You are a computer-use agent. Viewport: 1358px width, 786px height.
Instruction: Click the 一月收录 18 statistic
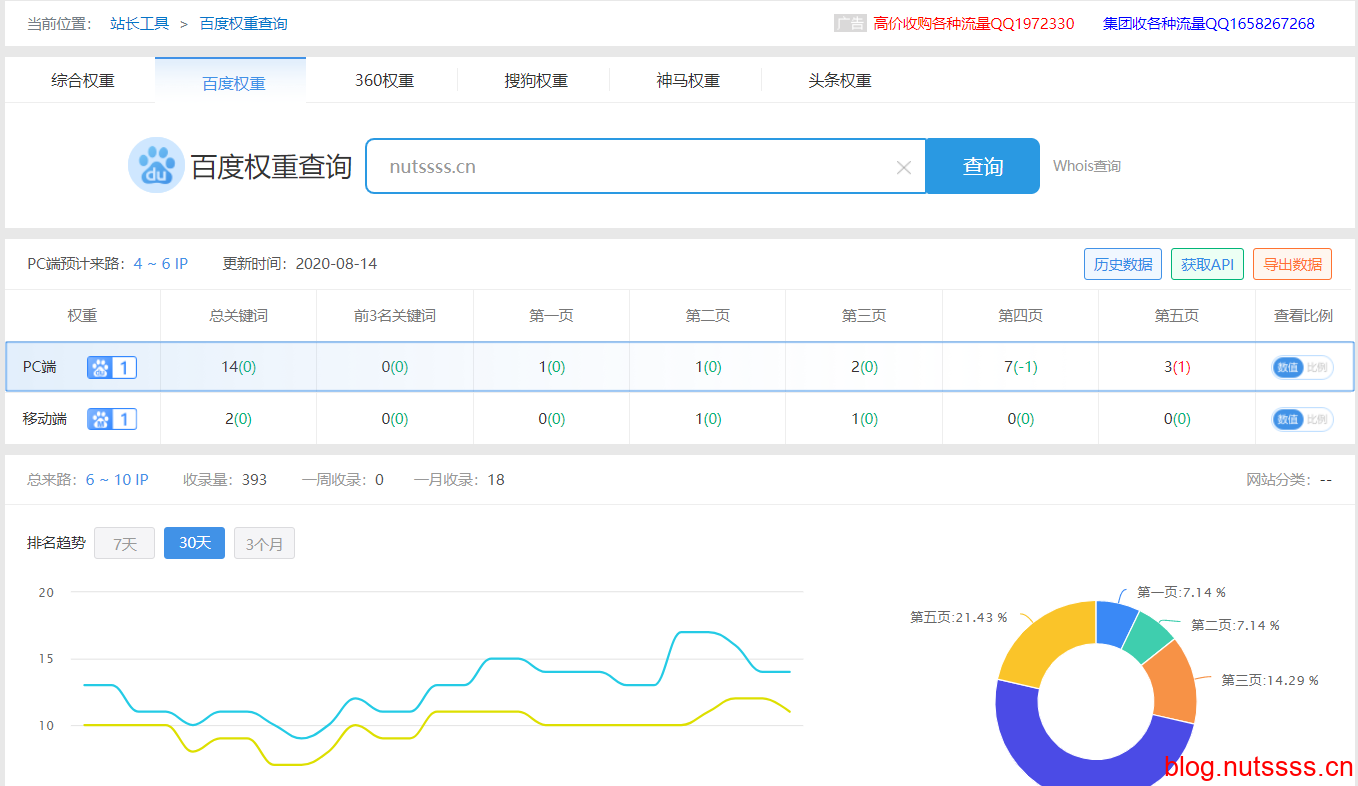459,479
